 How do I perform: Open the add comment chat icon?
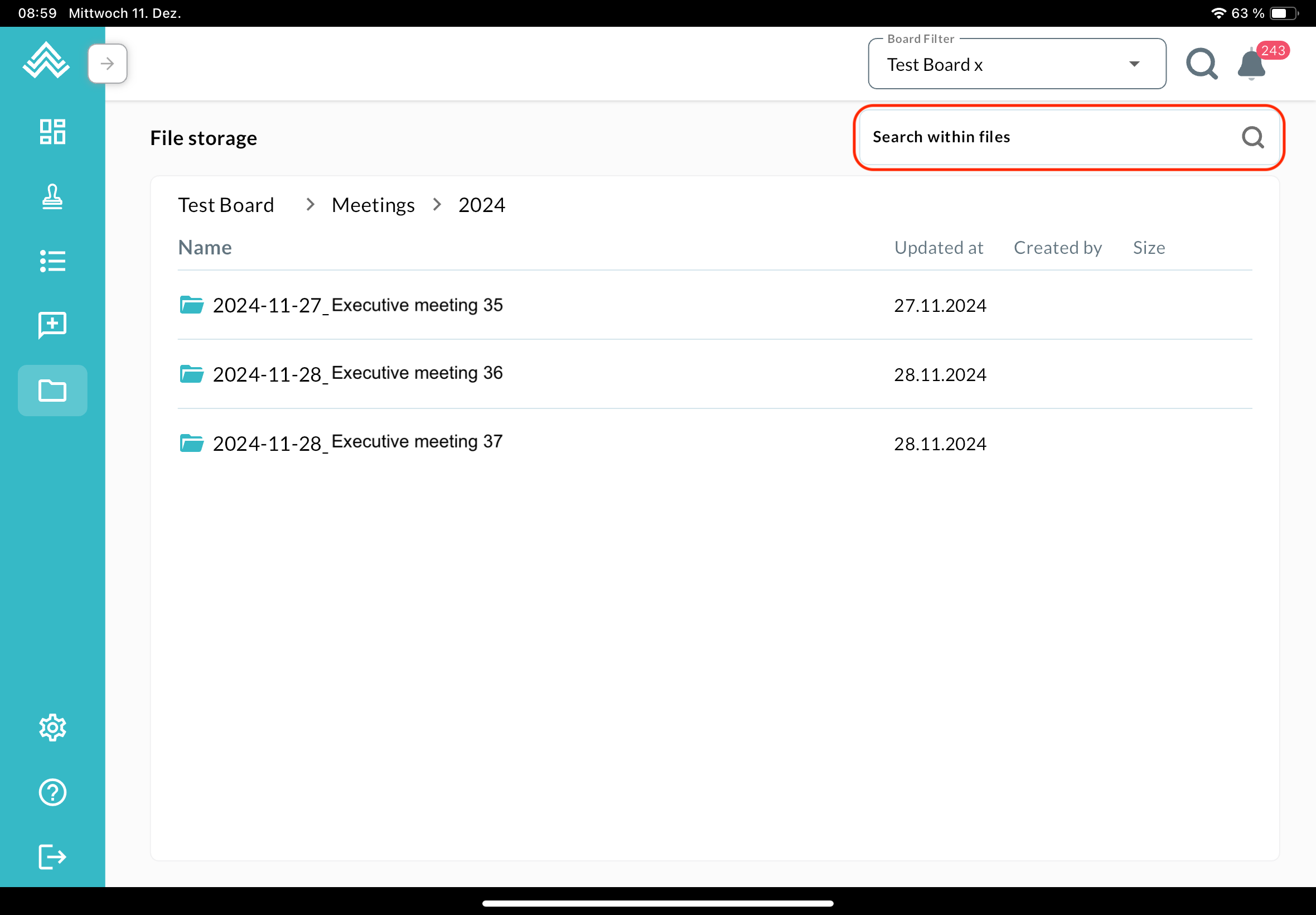(52, 326)
